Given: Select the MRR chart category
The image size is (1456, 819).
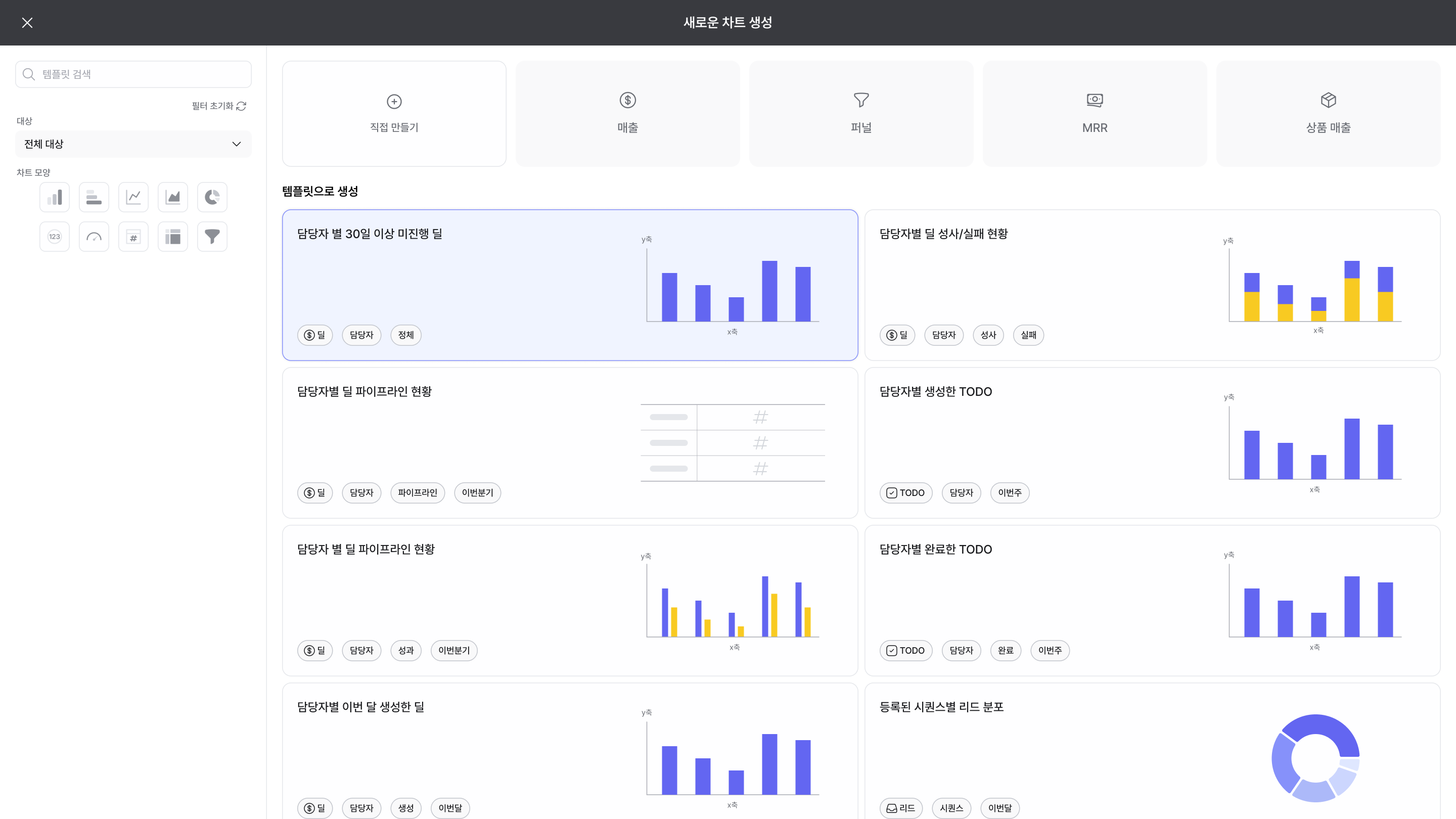Looking at the screenshot, I should [x=1094, y=114].
